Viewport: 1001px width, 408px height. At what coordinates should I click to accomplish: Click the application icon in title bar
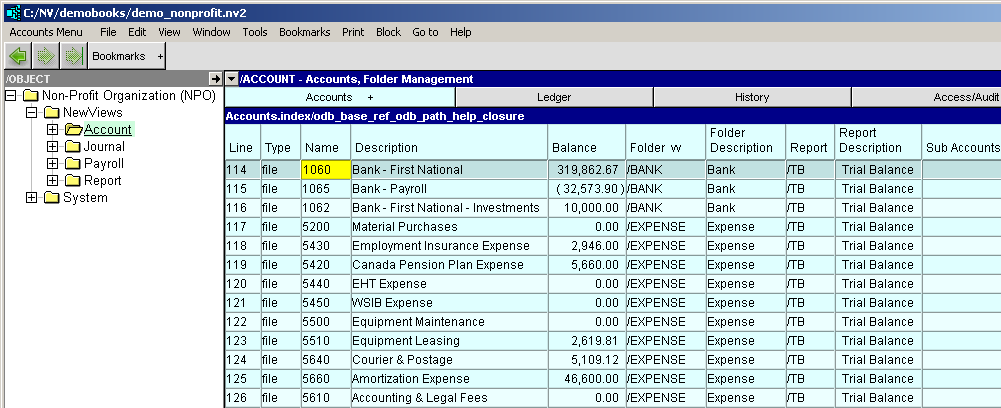[11, 11]
